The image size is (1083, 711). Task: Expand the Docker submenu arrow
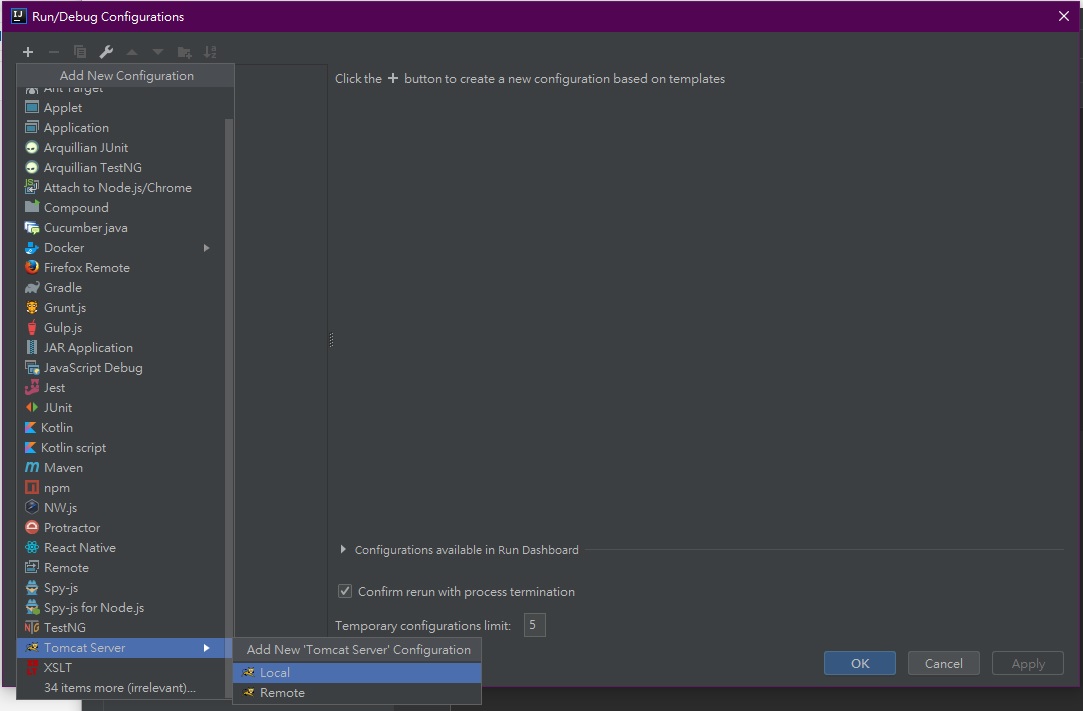(206, 247)
